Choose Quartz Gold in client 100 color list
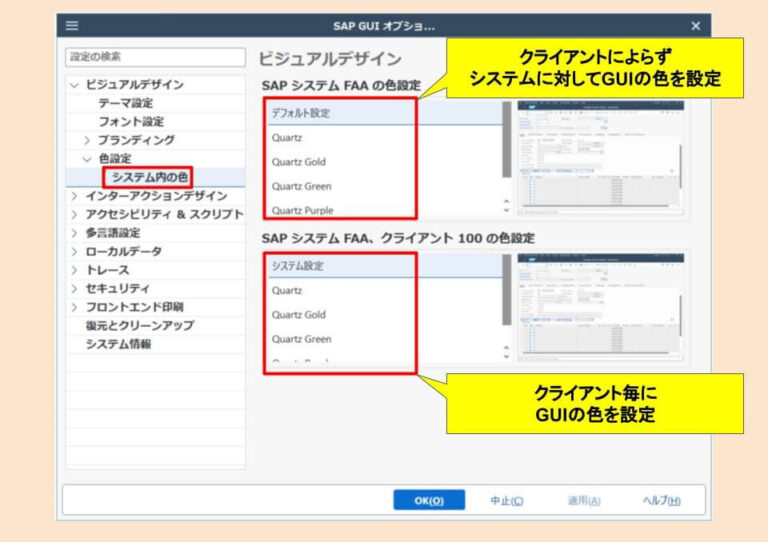 [384, 315]
